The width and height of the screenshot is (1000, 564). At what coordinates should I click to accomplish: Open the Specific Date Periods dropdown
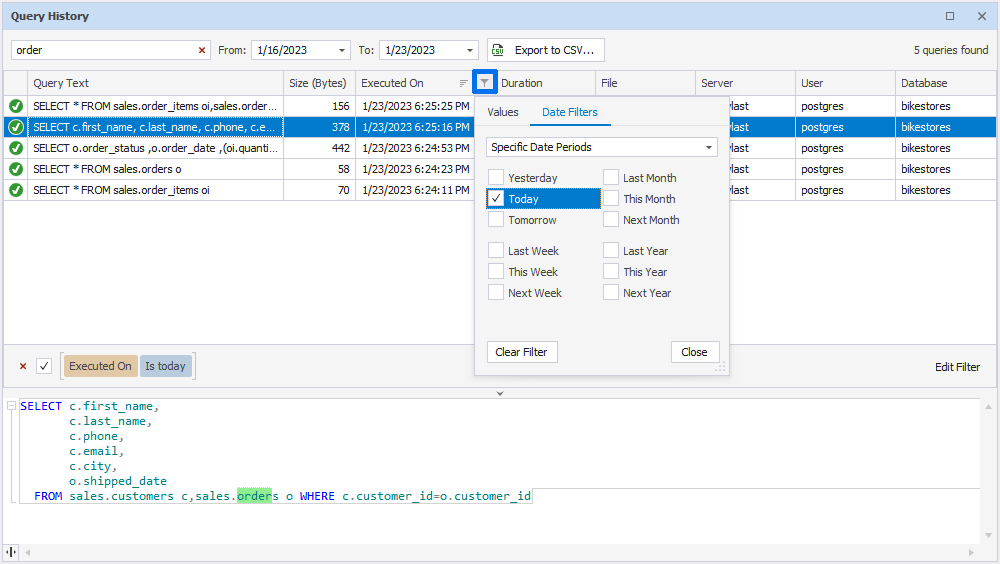click(x=602, y=147)
